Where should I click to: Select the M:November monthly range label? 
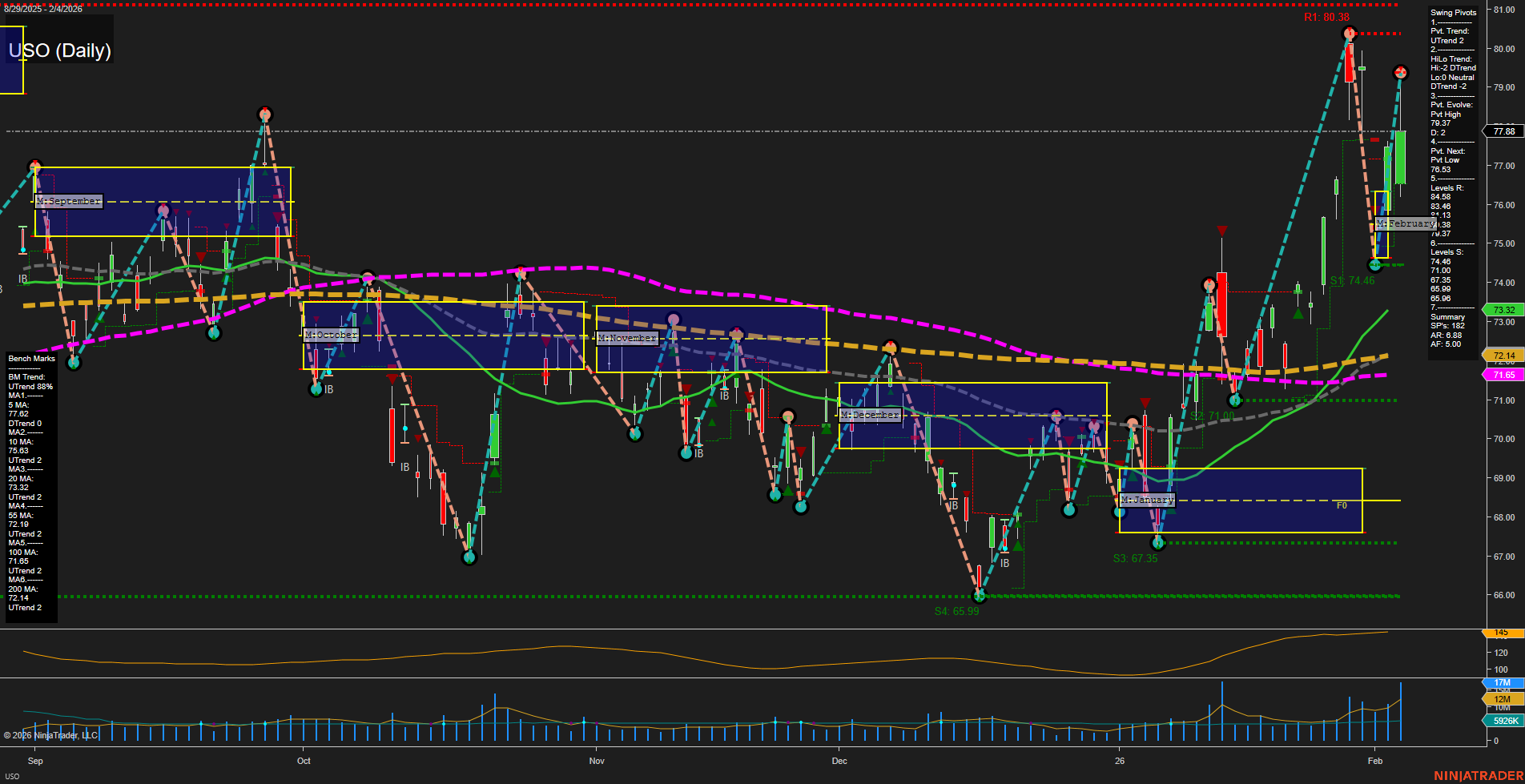627,338
